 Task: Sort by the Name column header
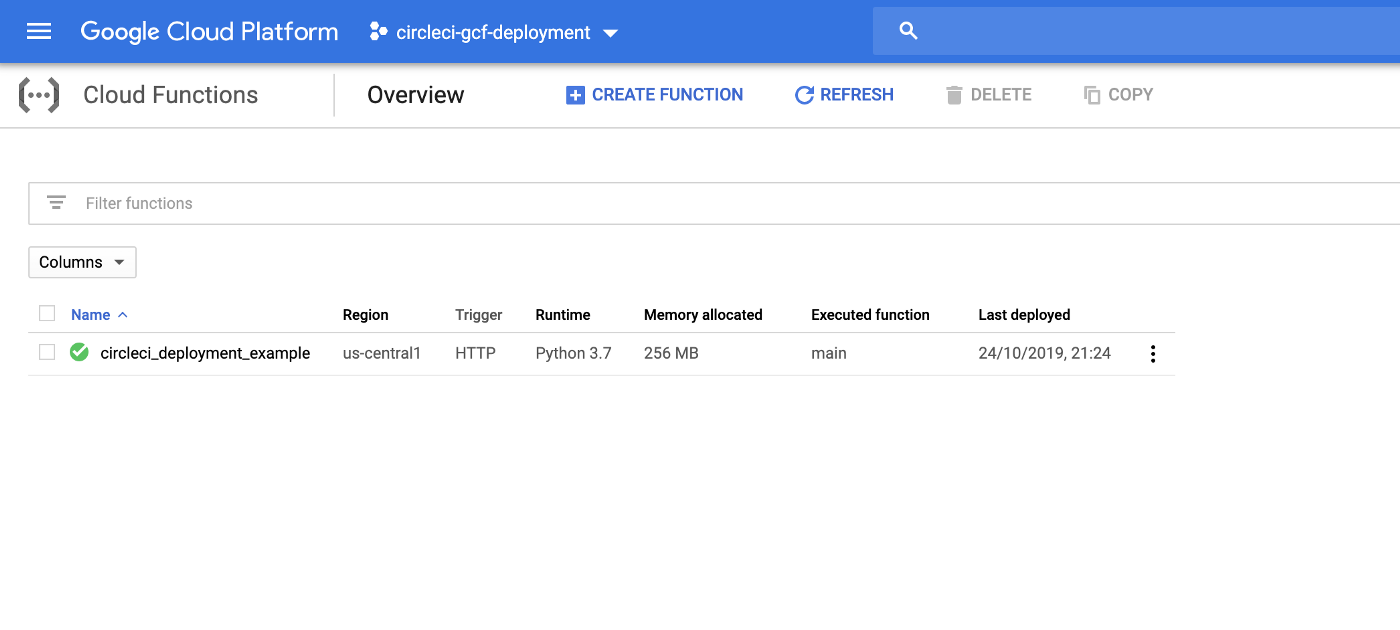point(99,315)
